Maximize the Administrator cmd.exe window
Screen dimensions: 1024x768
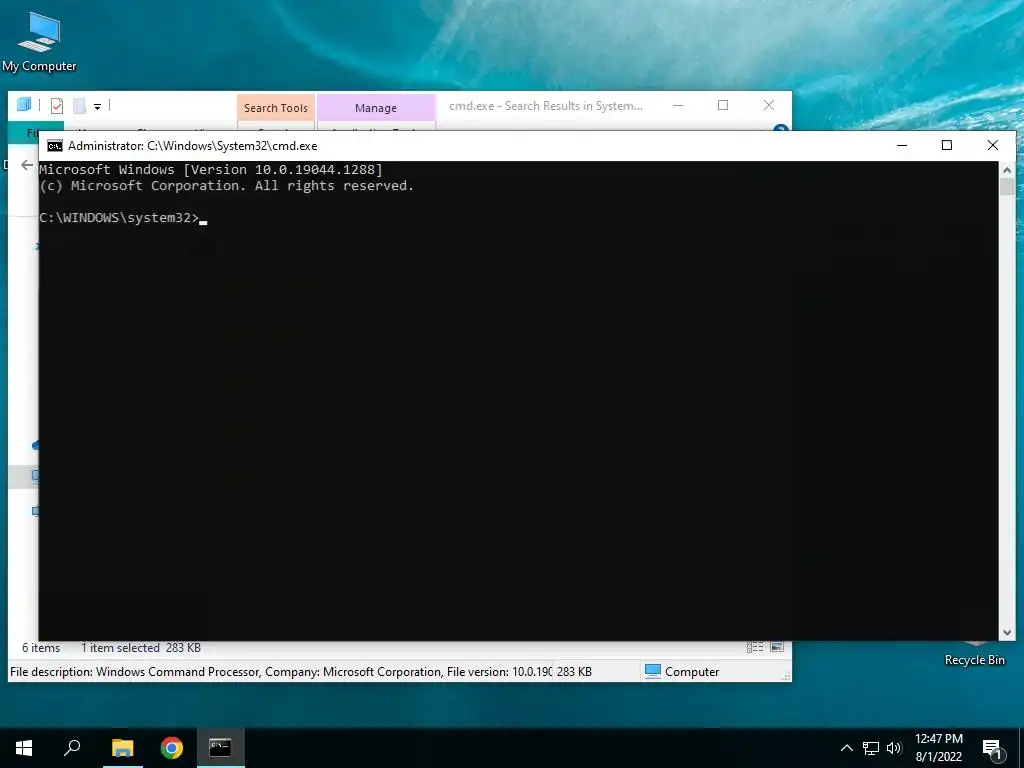point(947,146)
